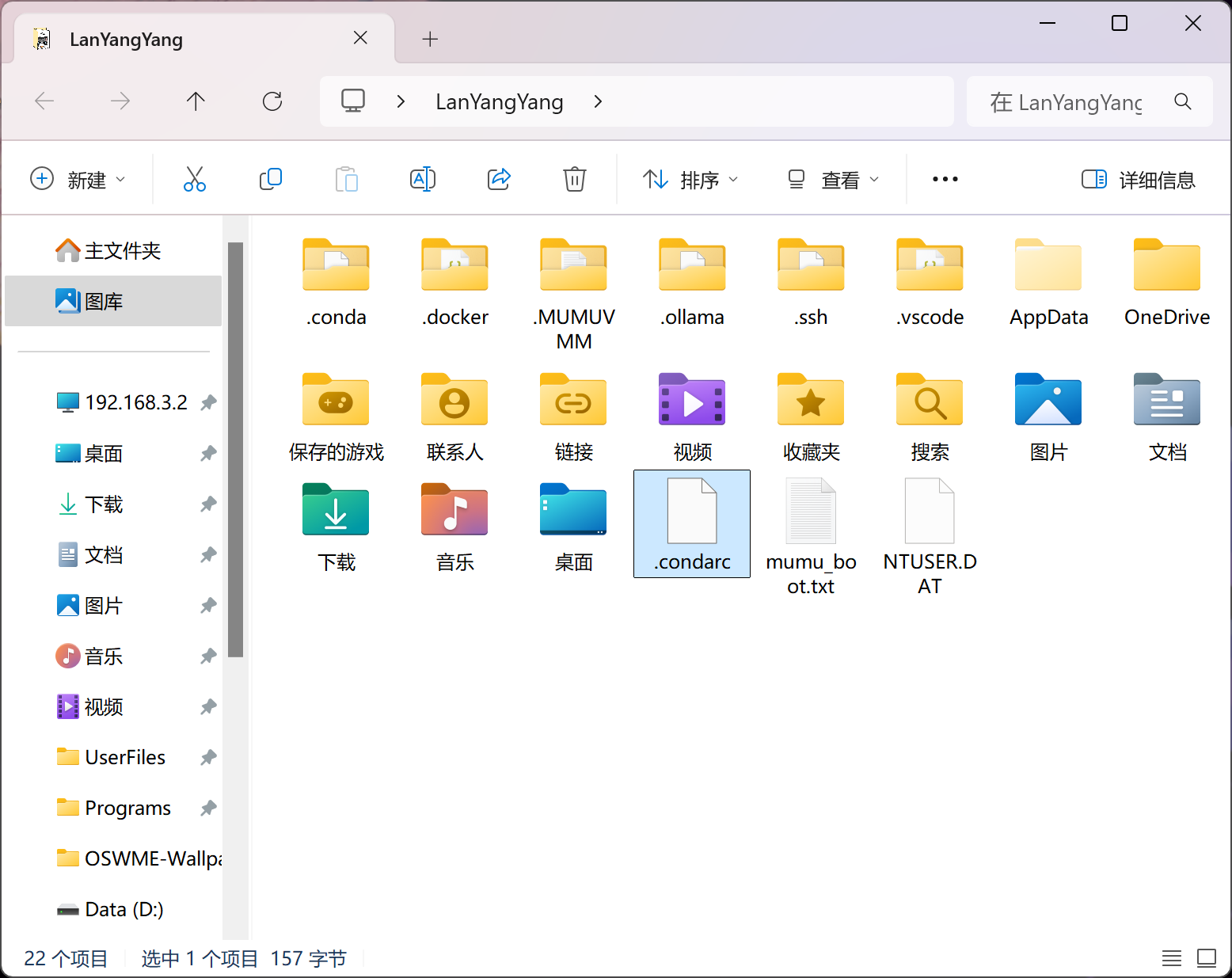Click the search box for LanYangYang
This screenshot has width=1232, height=978.
1077,101
